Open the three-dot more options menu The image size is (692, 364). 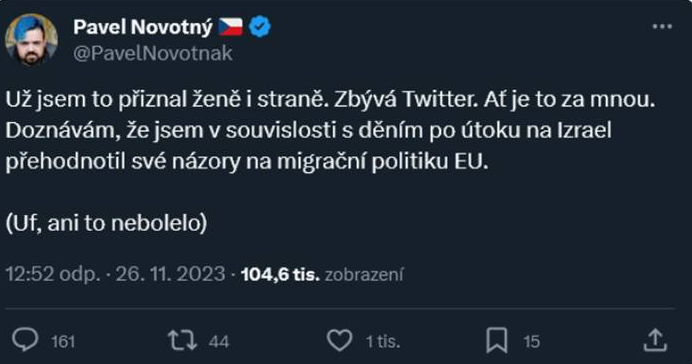click(x=662, y=27)
